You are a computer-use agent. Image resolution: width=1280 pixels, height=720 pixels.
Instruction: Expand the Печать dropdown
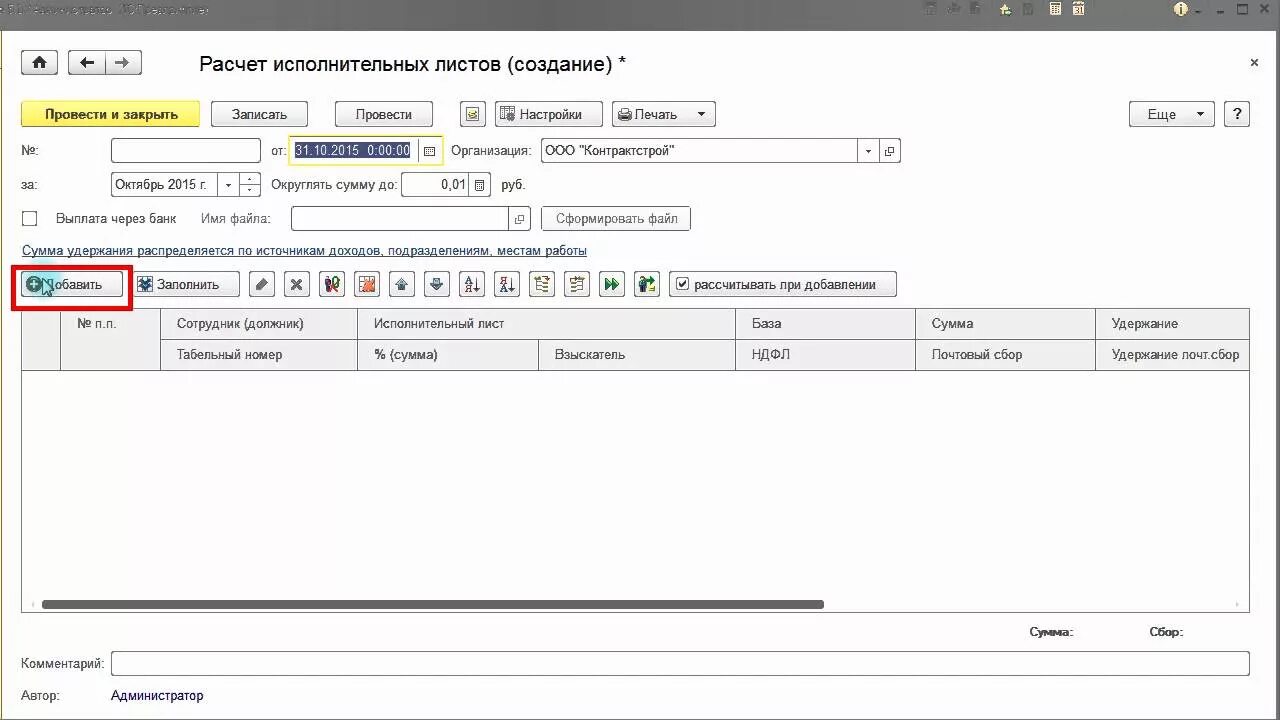[700, 114]
